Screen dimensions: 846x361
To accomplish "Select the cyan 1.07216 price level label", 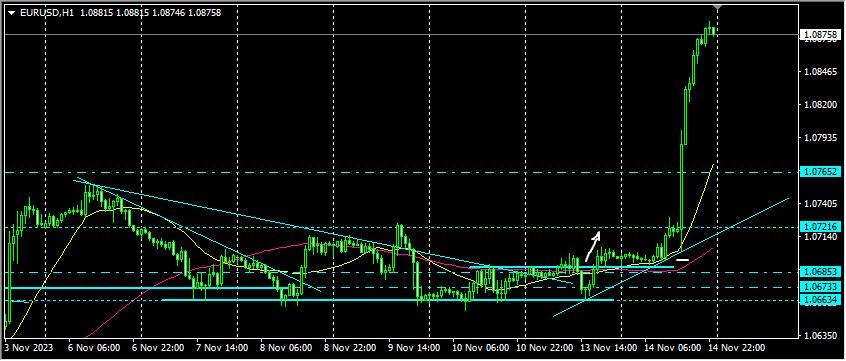I will [x=821, y=227].
